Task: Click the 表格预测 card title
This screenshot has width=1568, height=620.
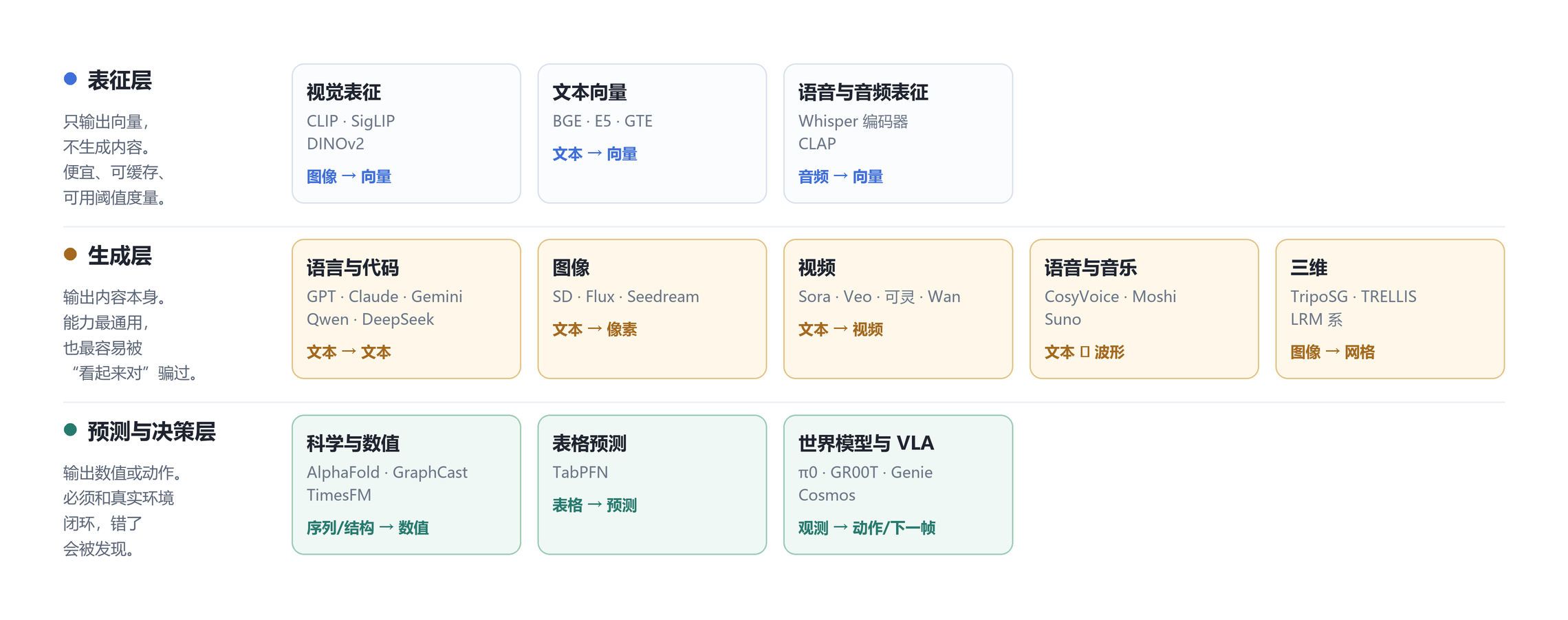Action: [x=589, y=444]
